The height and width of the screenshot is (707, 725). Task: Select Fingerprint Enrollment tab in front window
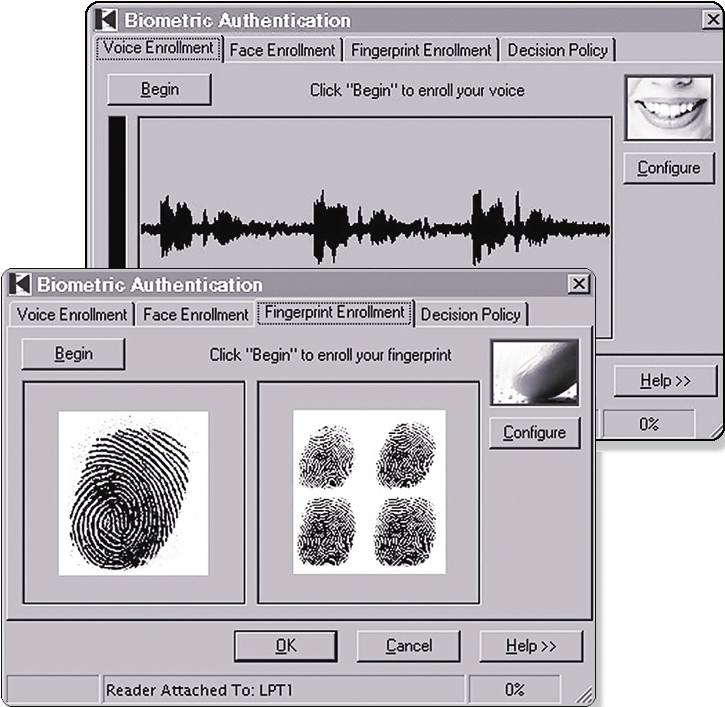pos(334,313)
